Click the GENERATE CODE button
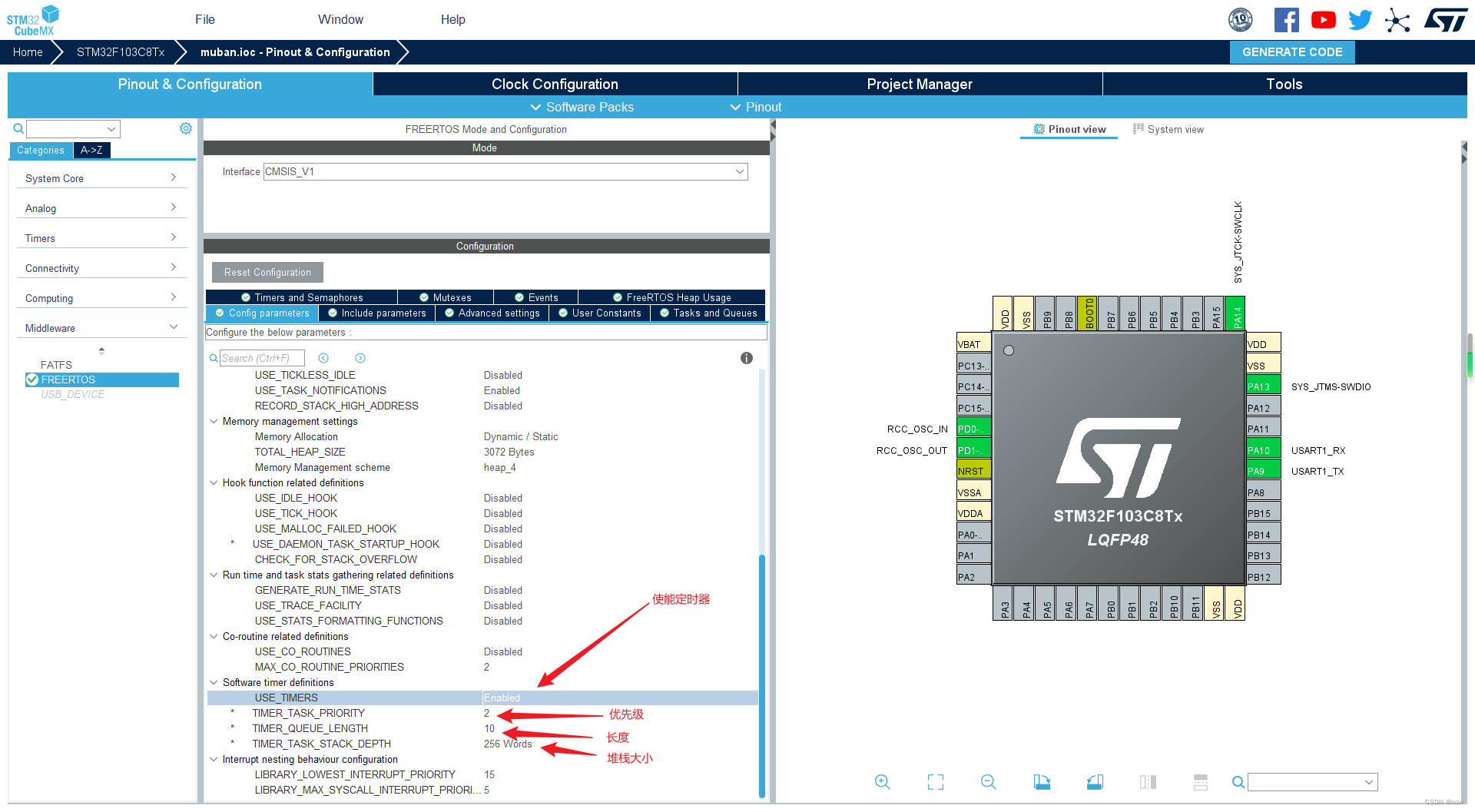Viewport: 1475px width, 812px height. click(1291, 51)
